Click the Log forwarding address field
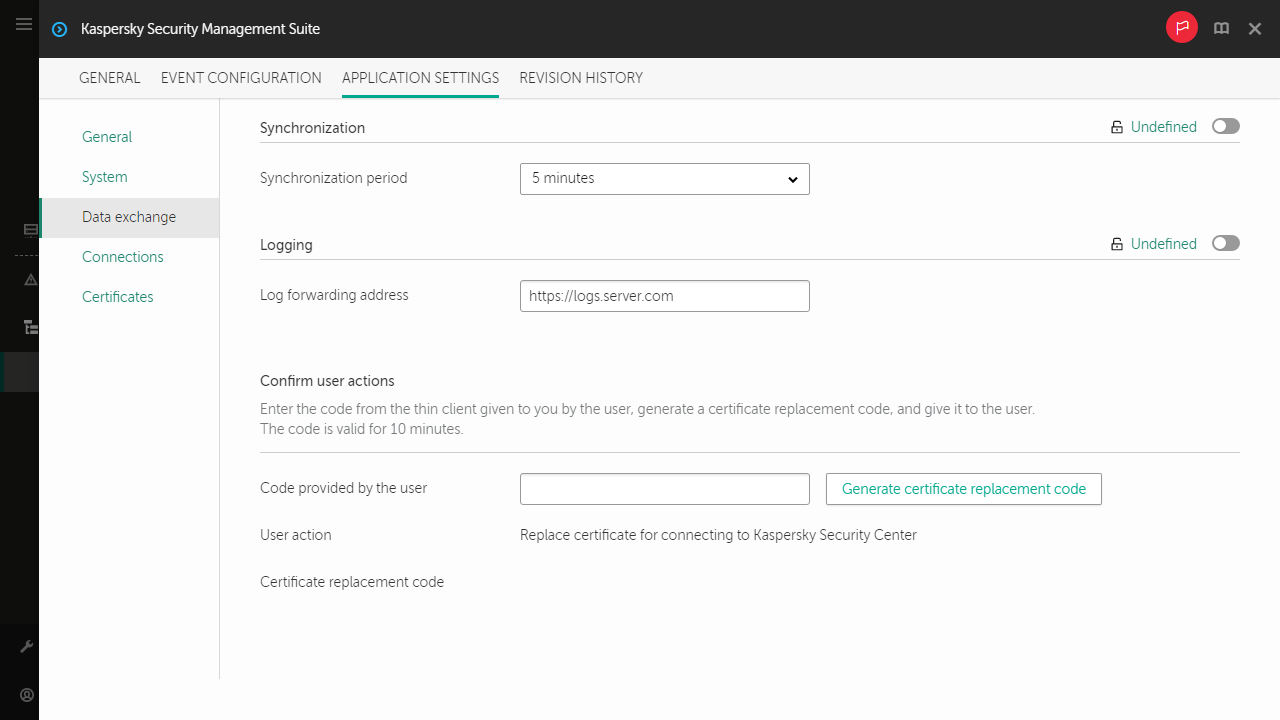The image size is (1280, 720). 664,295
